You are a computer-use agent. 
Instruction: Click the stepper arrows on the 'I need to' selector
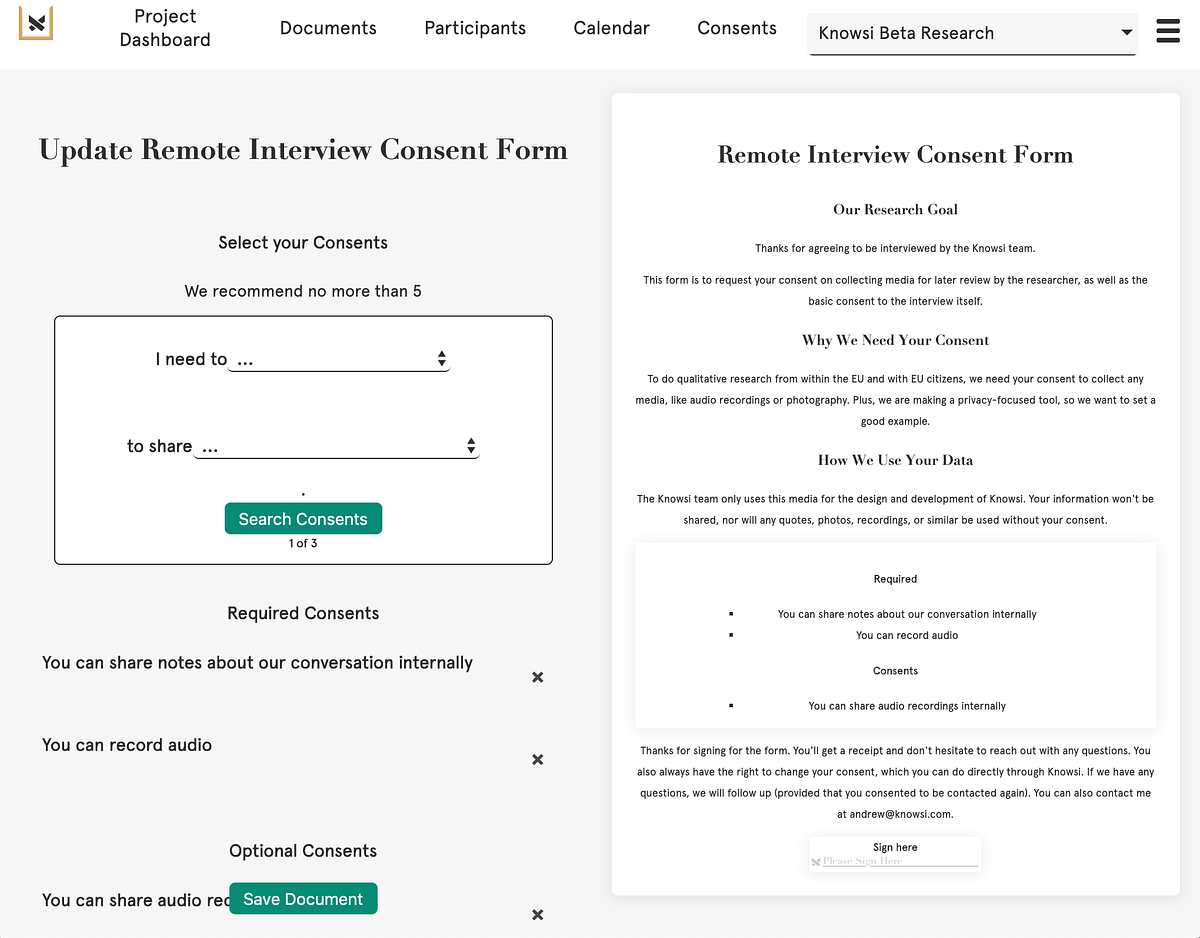coord(441,358)
